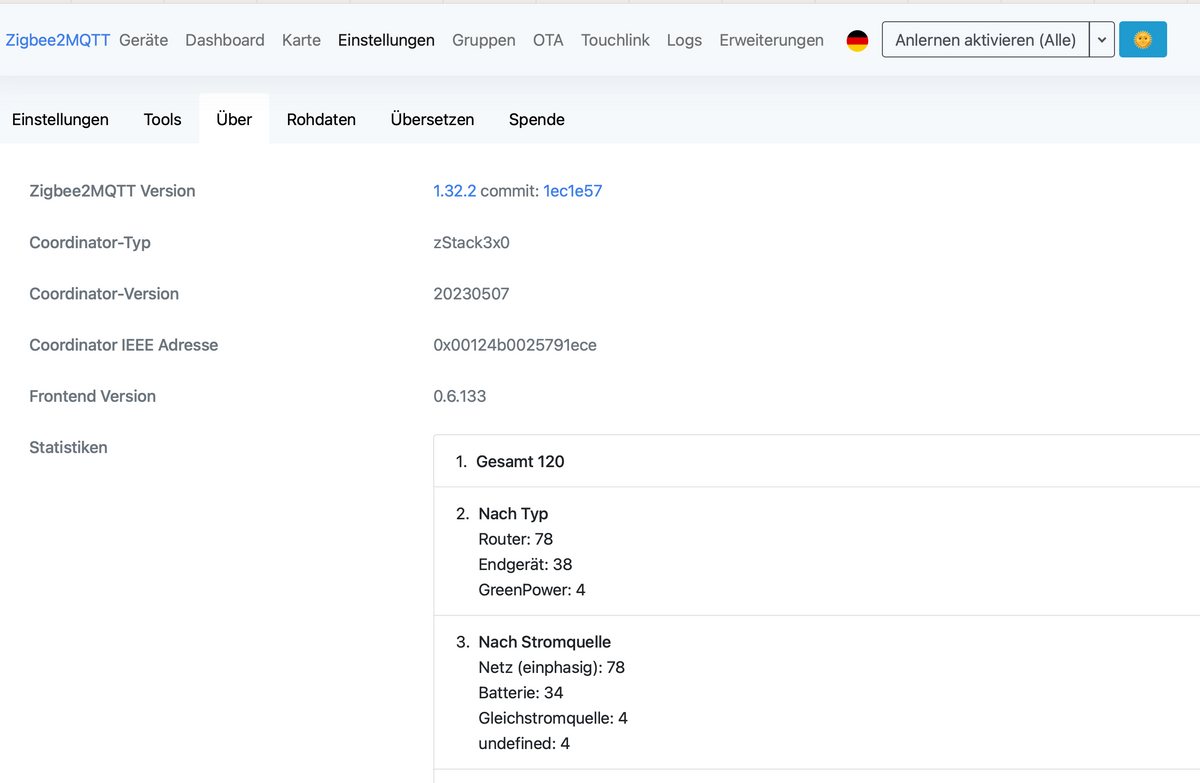The image size is (1200, 783).
Task: Click the Netz (einphasig): 78 entry
Action: [x=552, y=667]
